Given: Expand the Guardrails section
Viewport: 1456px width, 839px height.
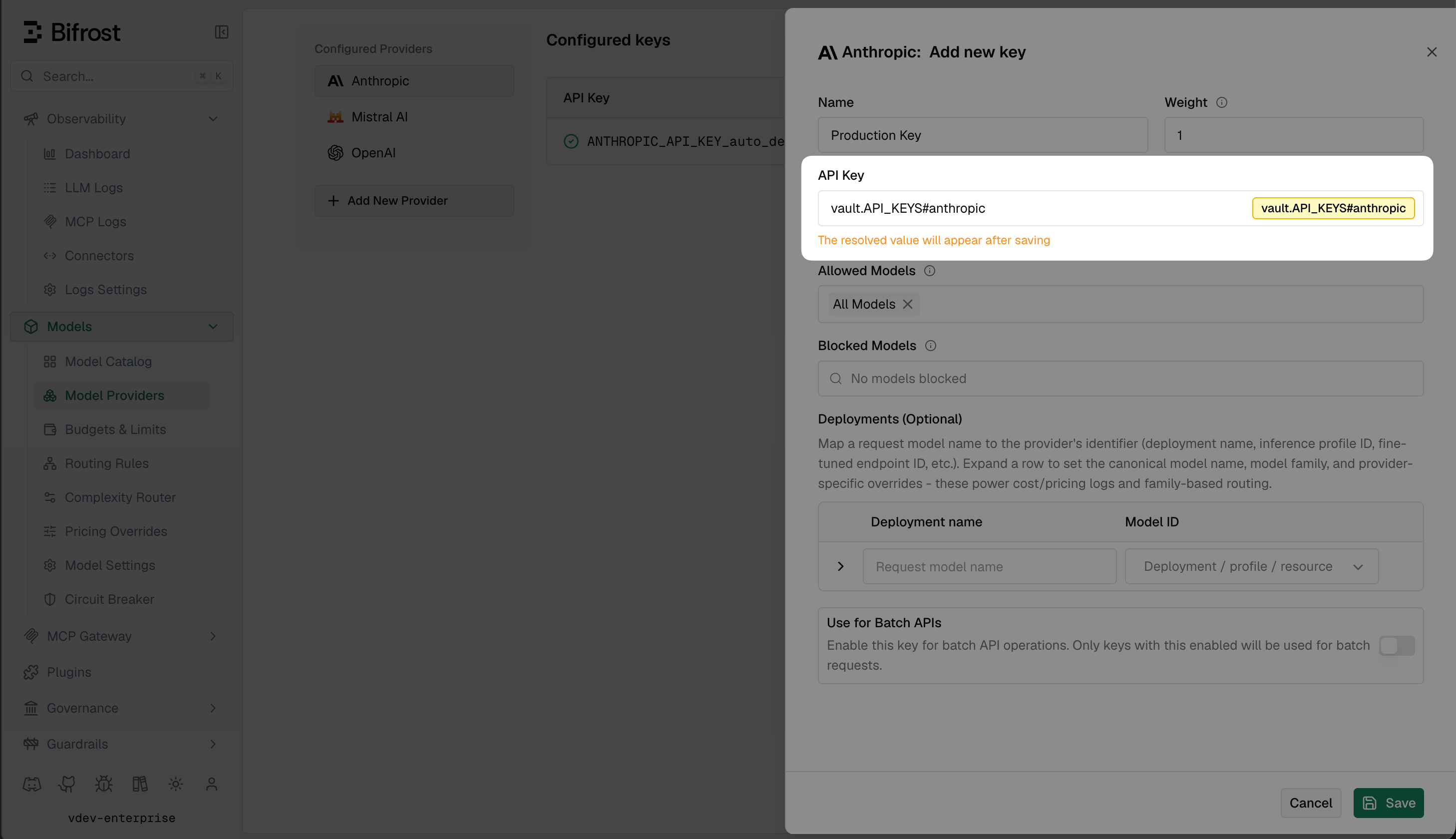Looking at the screenshot, I should (x=213, y=744).
